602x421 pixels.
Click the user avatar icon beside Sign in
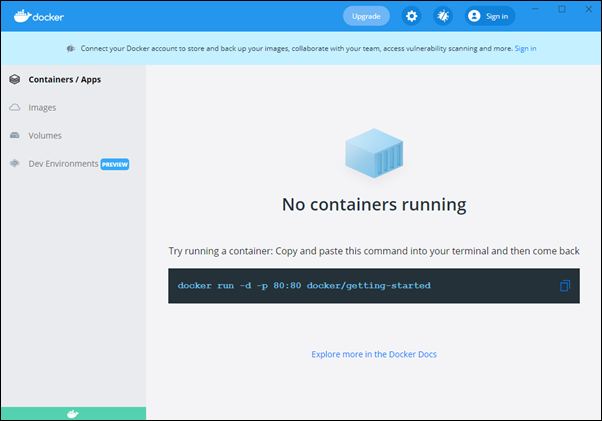click(x=474, y=16)
